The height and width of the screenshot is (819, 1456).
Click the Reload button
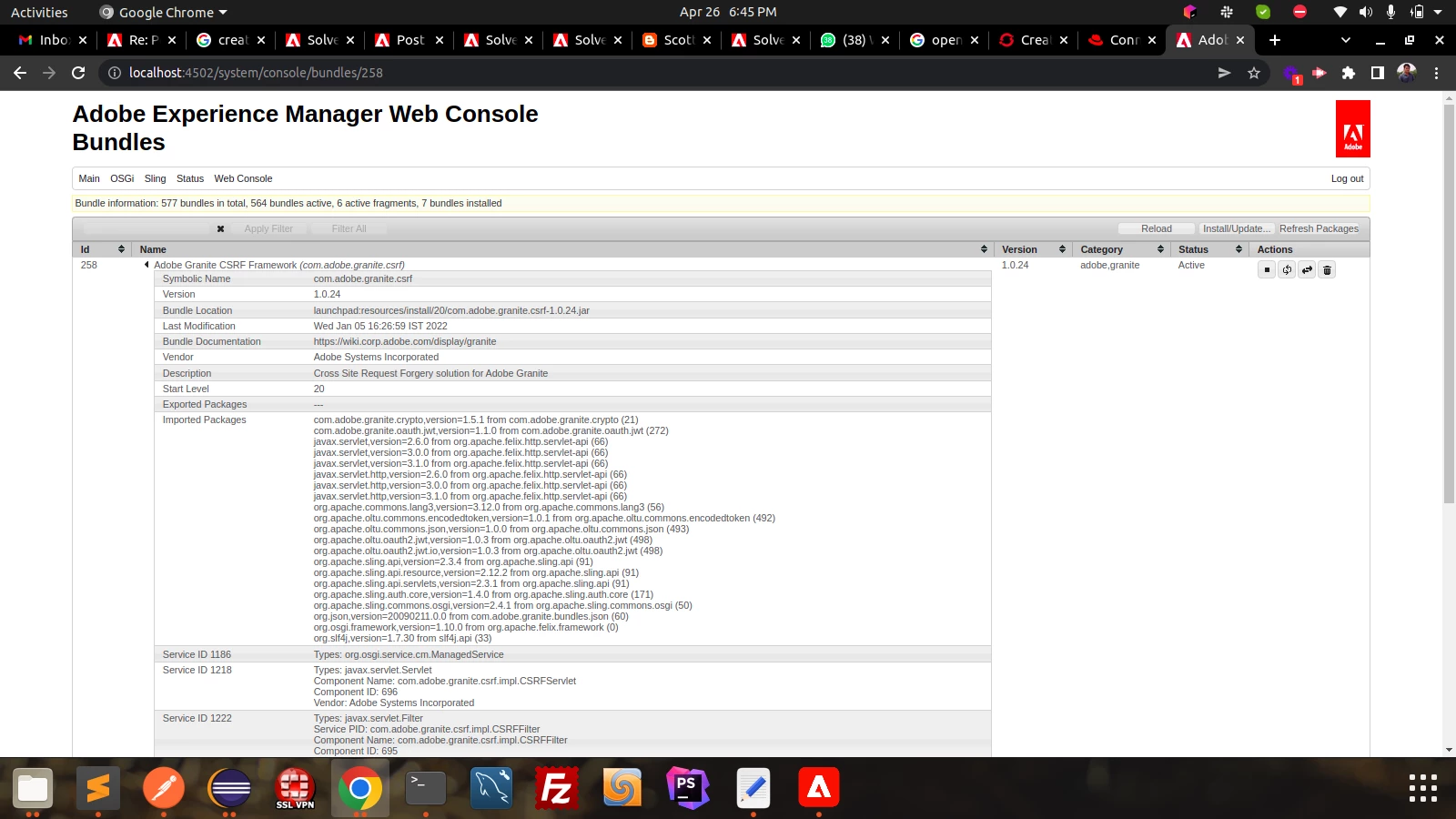pos(1157,229)
